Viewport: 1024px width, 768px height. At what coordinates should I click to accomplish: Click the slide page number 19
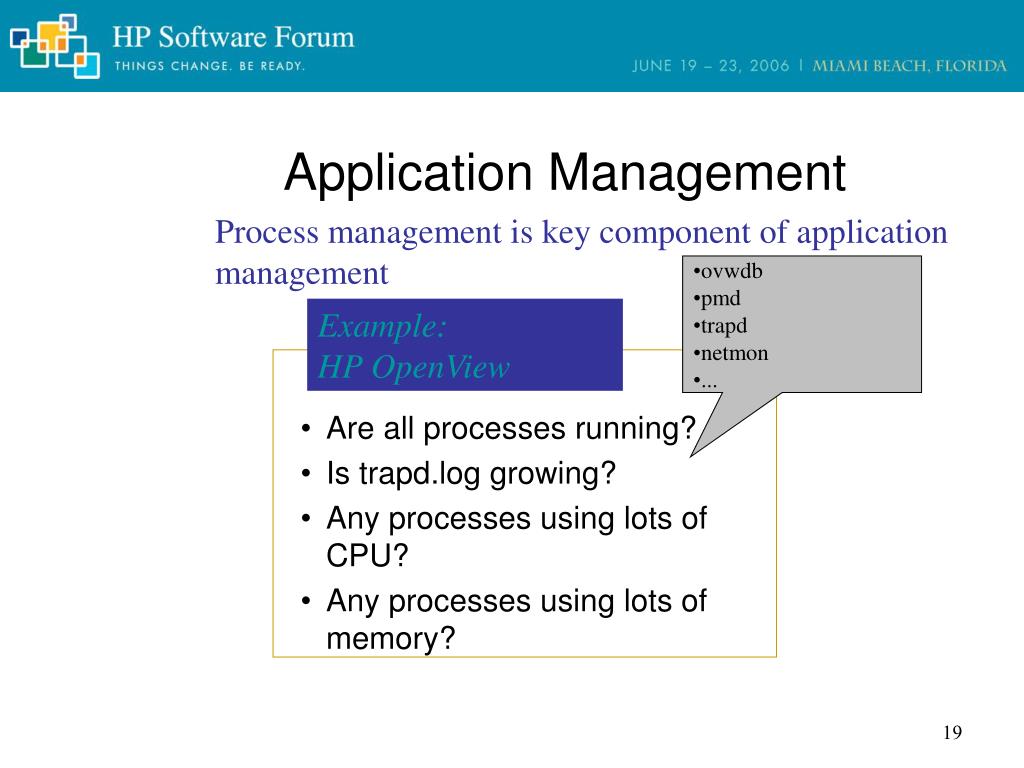tap(952, 733)
